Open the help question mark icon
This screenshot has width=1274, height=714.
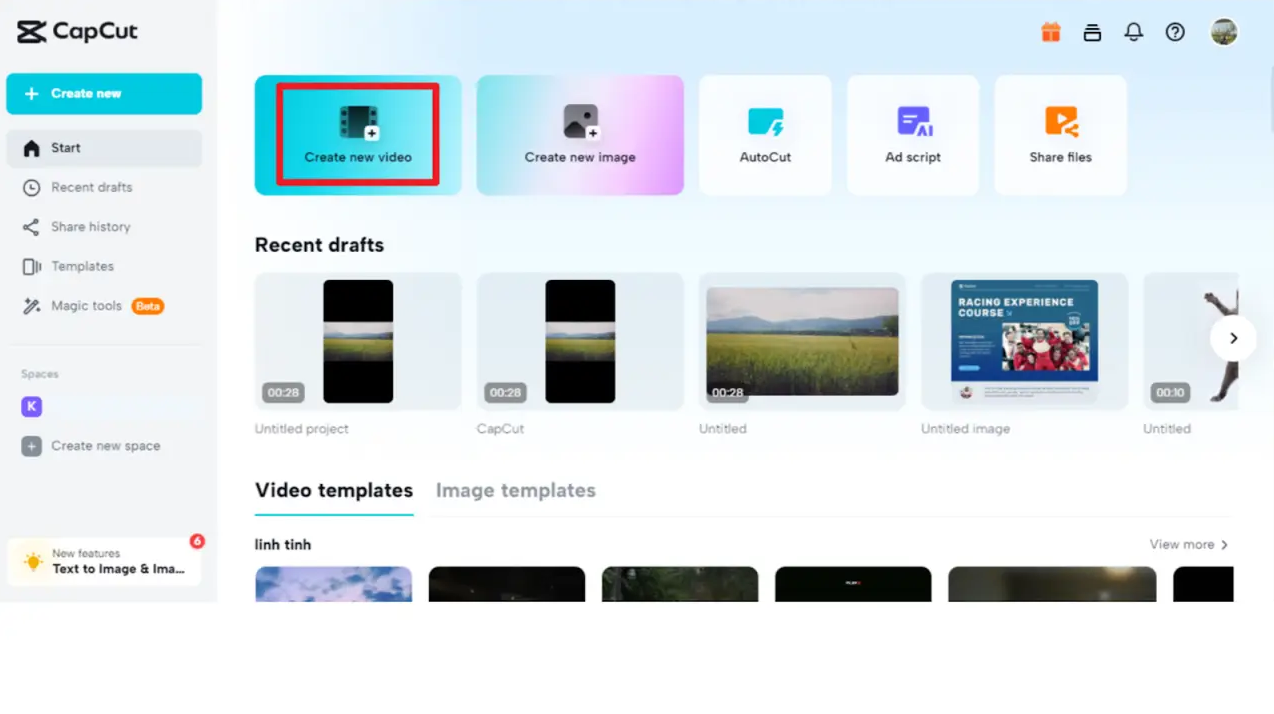tap(1175, 32)
